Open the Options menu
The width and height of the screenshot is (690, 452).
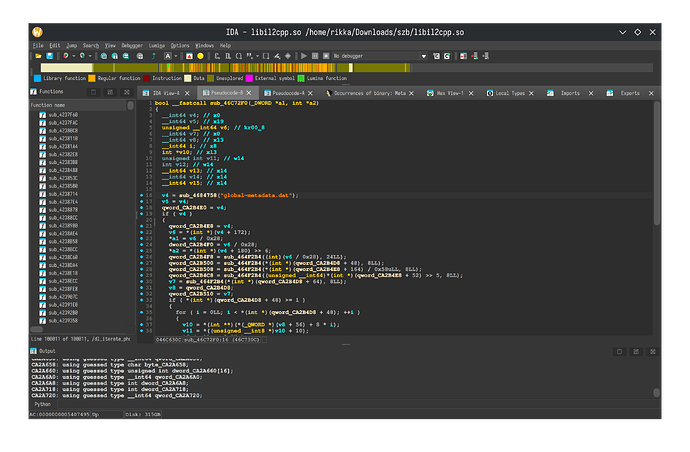click(180, 45)
